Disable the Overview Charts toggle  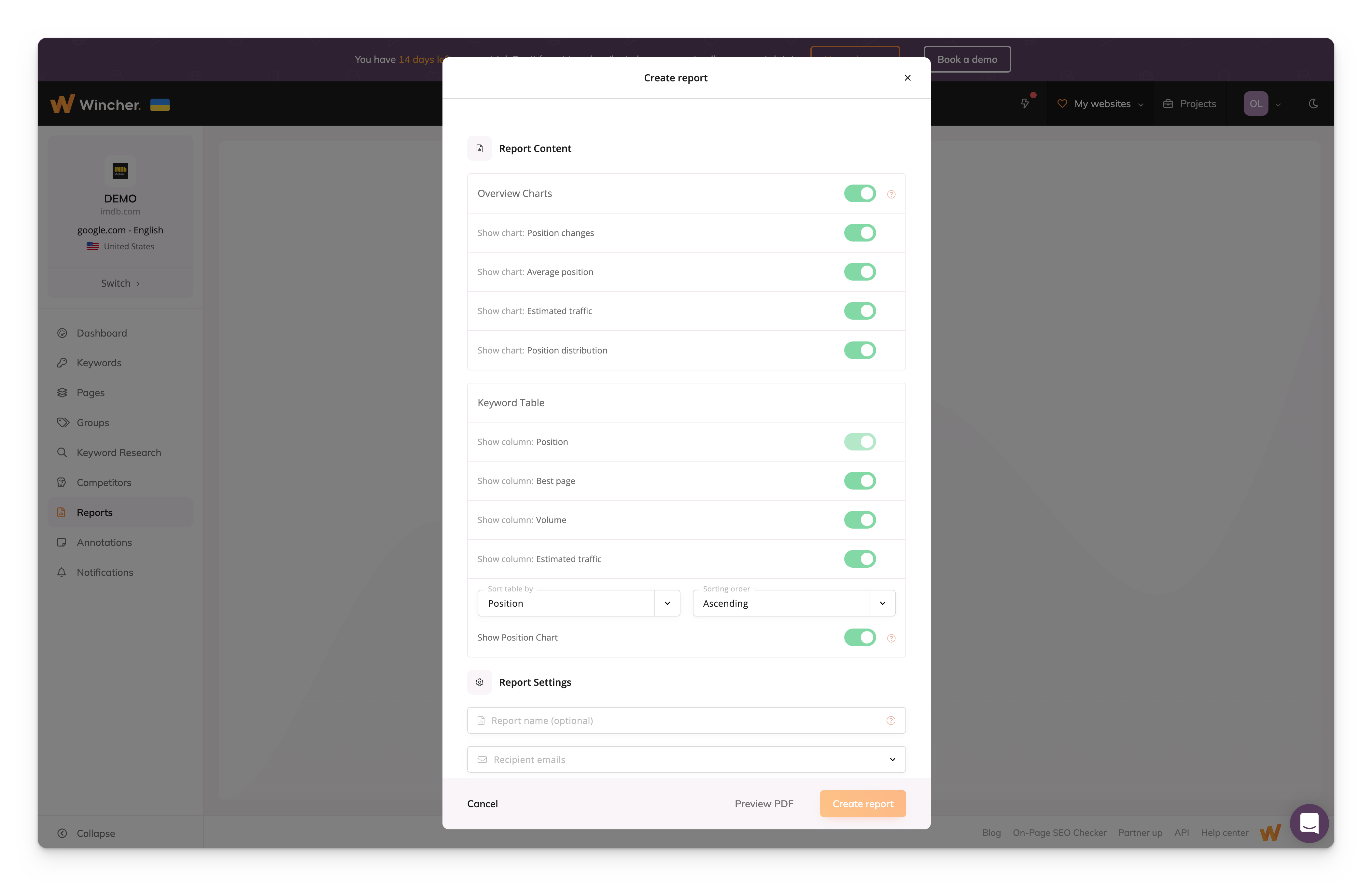click(860, 193)
